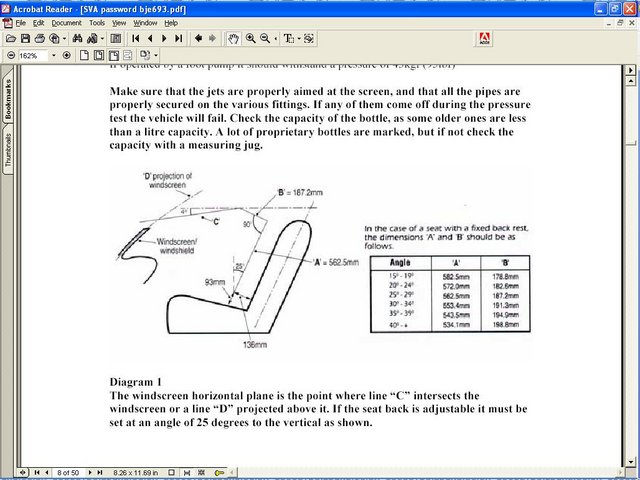
Task: Toggle the navigation pane button
Action: 116,38
